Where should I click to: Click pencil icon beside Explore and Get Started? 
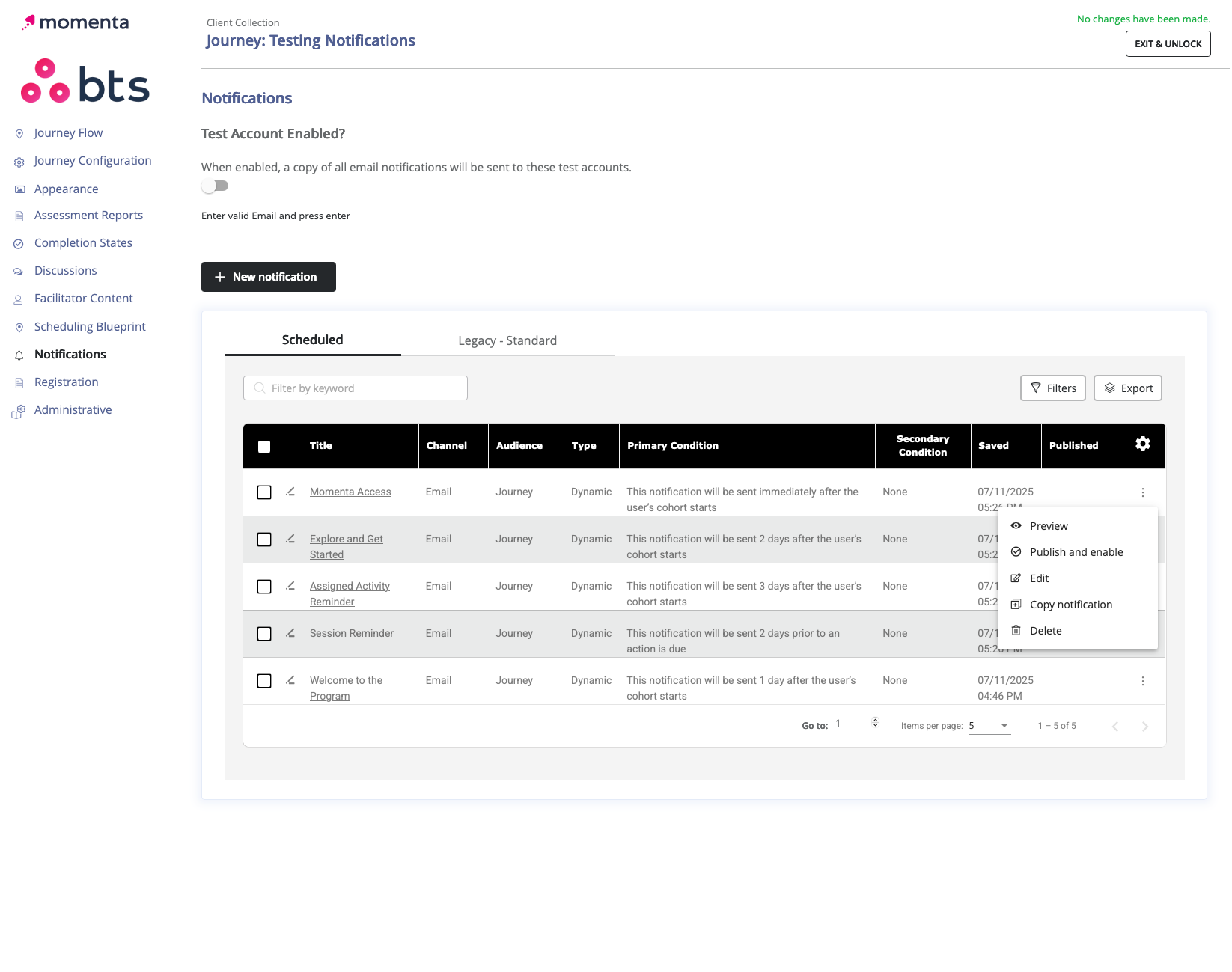290,539
